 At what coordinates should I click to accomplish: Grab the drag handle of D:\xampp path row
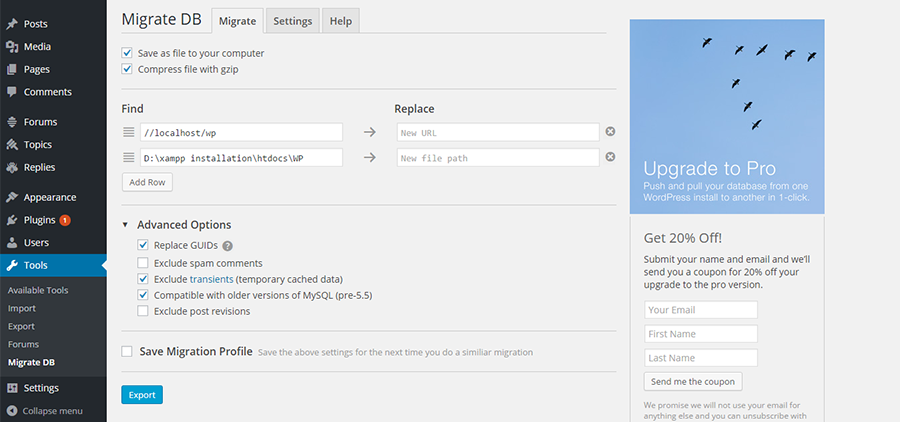coord(129,157)
